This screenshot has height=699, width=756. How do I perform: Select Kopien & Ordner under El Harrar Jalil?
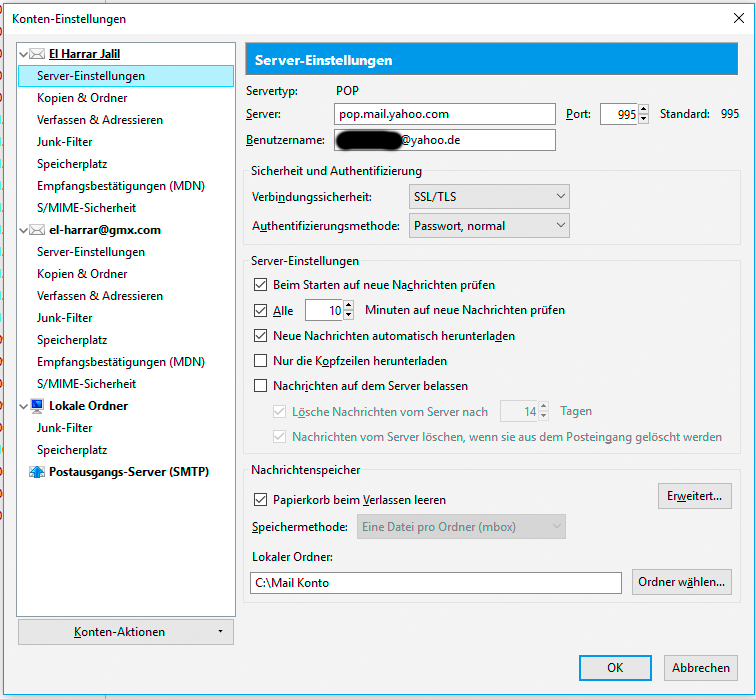coord(82,98)
